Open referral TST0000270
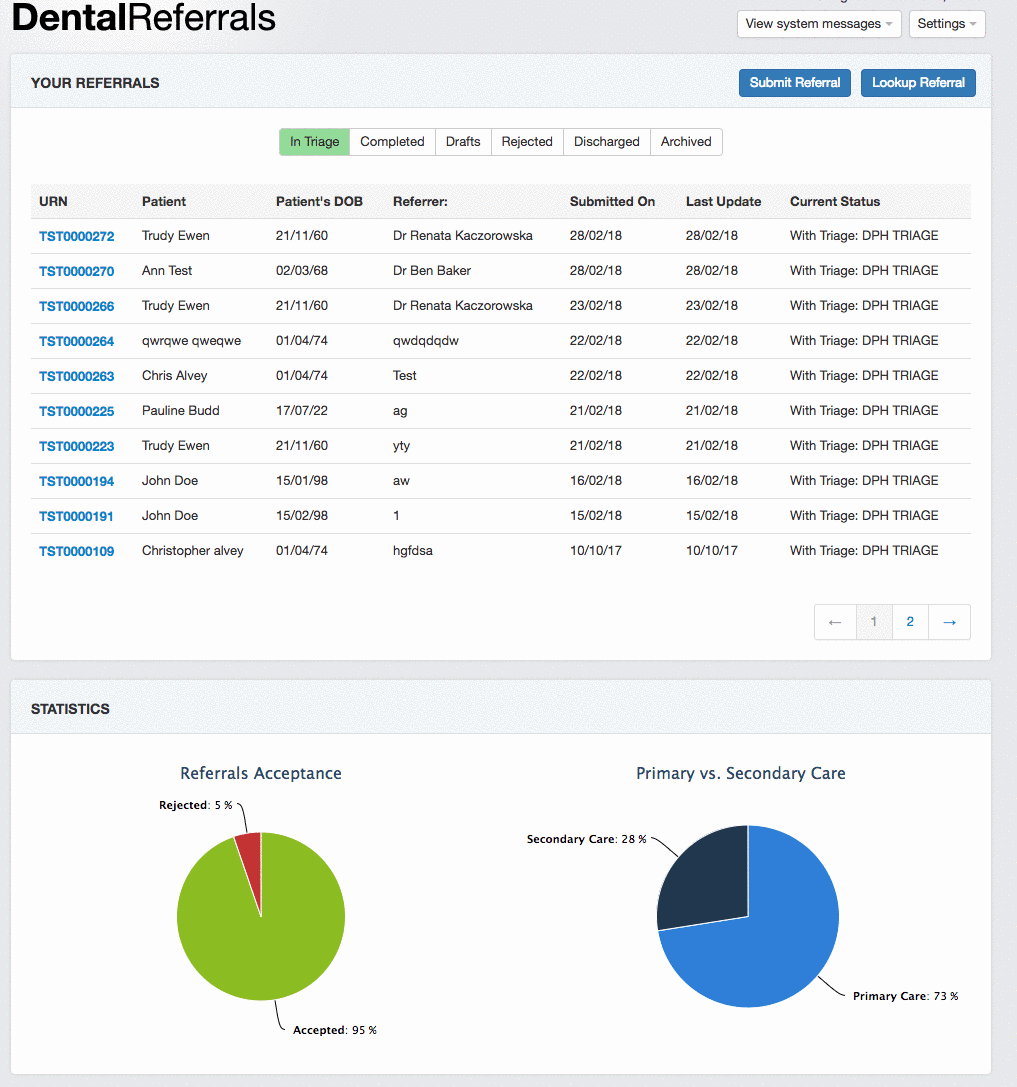The height and width of the screenshot is (1087, 1017). pos(76,271)
